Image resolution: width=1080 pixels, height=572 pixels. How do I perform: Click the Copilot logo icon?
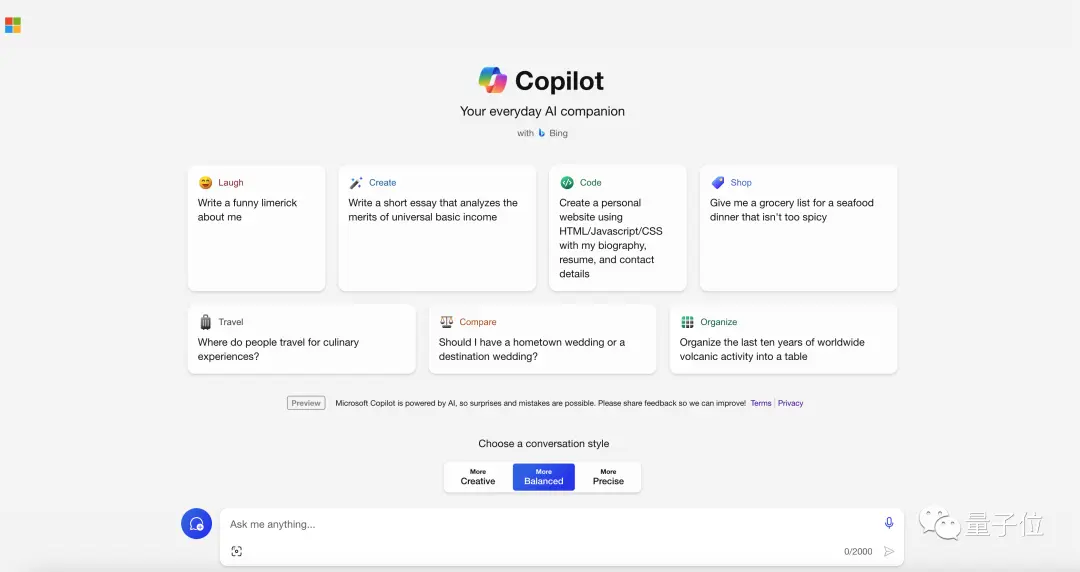click(x=493, y=80)
